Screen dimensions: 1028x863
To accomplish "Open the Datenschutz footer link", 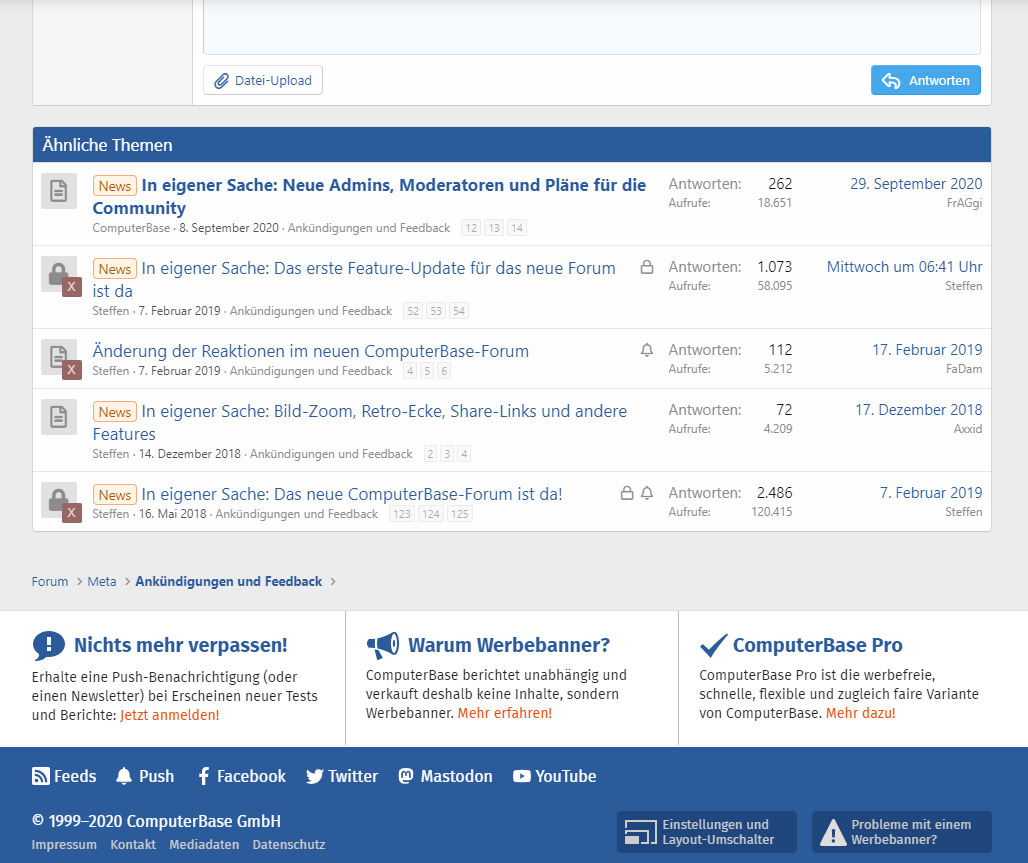I will 289,845.
